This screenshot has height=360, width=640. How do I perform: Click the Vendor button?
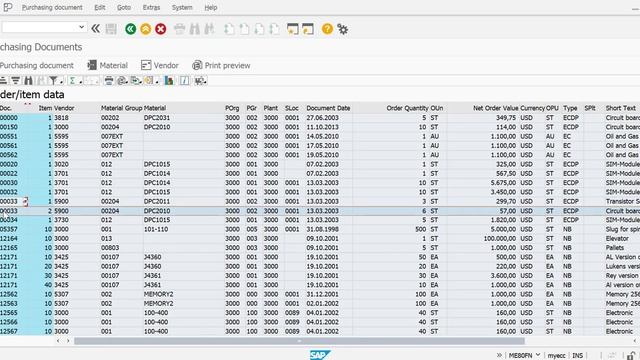pos(160,65)
